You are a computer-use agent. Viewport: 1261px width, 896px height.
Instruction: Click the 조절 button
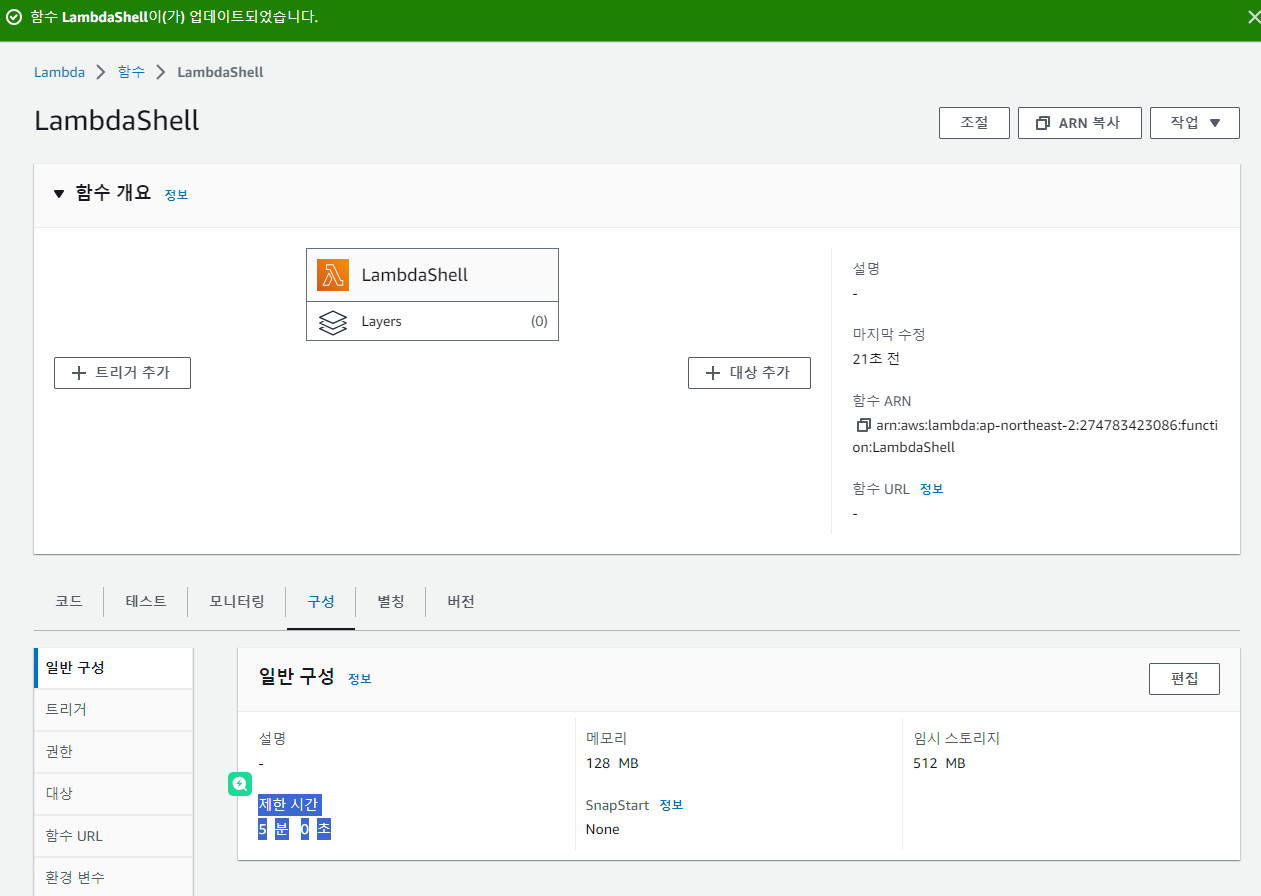point(974,122)
